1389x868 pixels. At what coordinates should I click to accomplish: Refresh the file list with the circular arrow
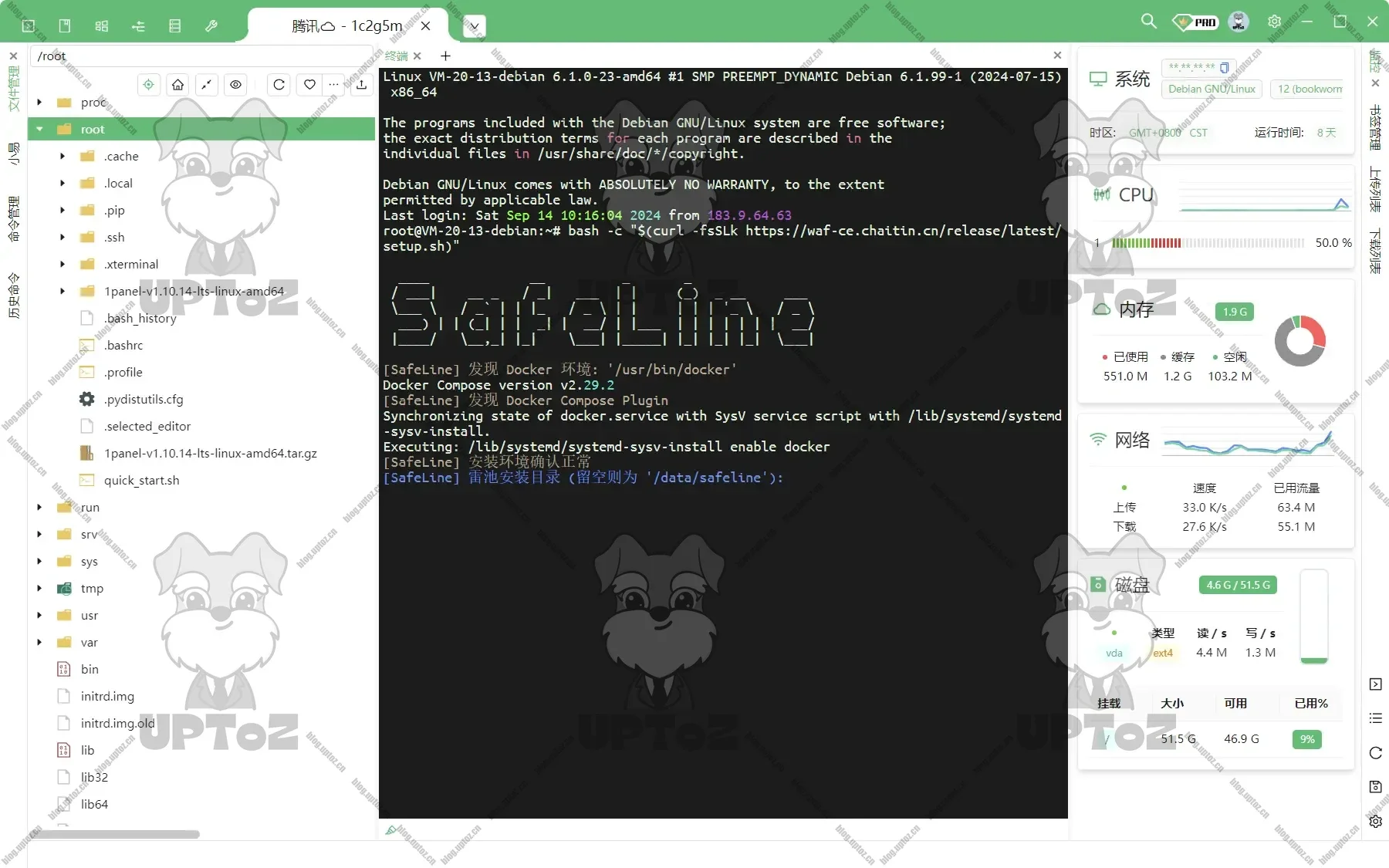pos(279,85)
